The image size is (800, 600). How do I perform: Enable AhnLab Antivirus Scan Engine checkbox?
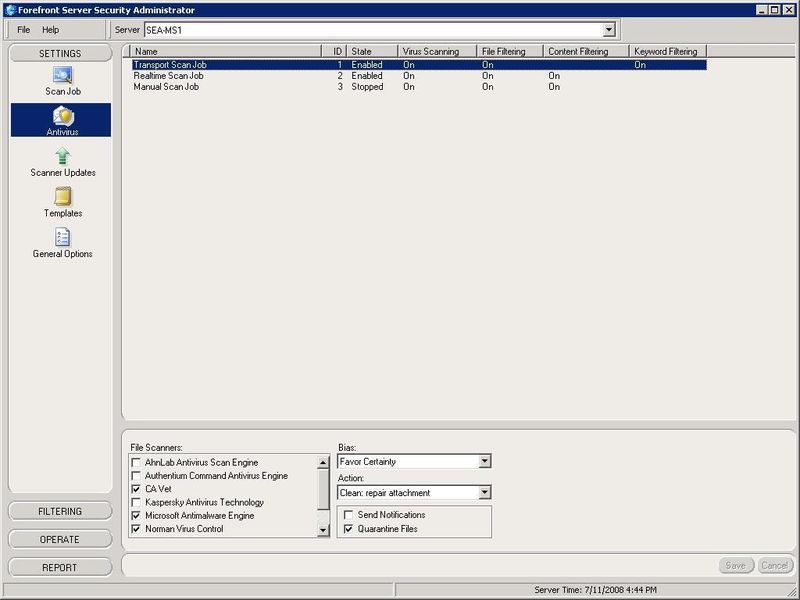pyautogui.click(x=136, y=463)
